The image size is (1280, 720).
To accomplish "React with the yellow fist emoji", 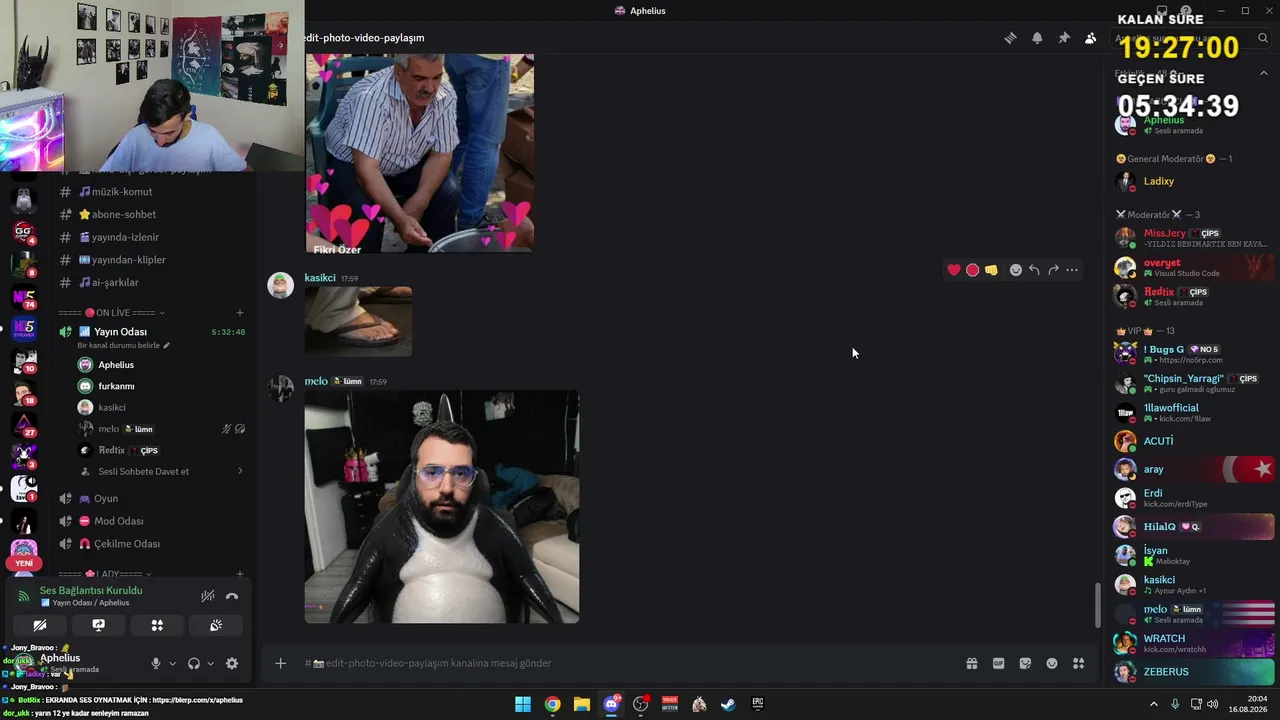I will click(991, 270).
